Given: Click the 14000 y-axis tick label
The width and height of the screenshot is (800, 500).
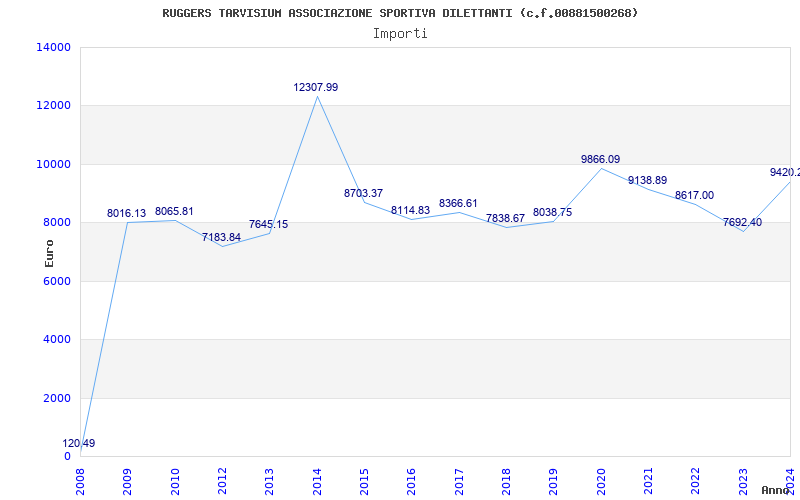Looking at the screenshot, I should [x=52, y=48].
